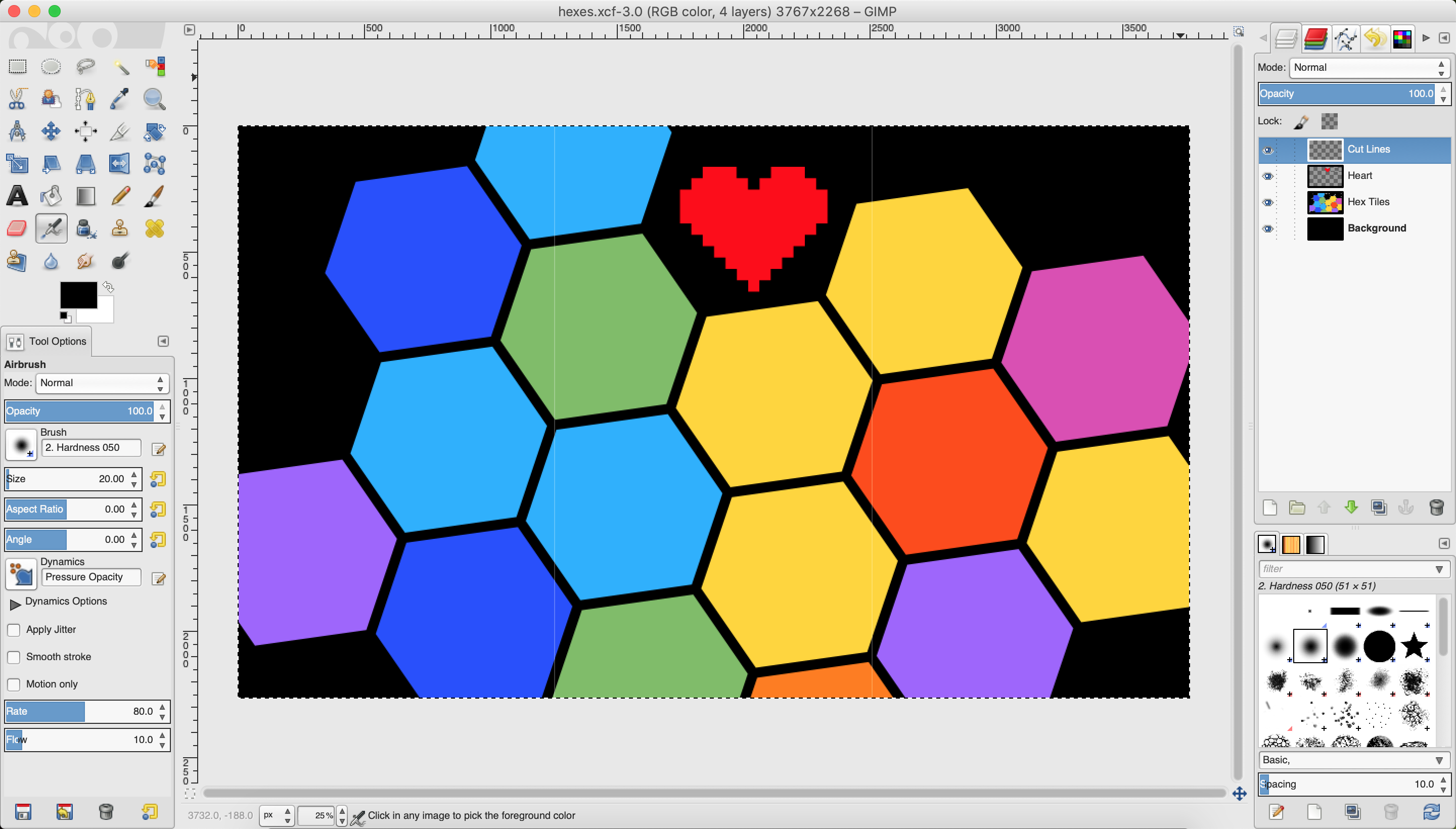The image size is (1456, 829).
Task: Toggle lock pixels for layer
Action: click(x=1301, y=121)
